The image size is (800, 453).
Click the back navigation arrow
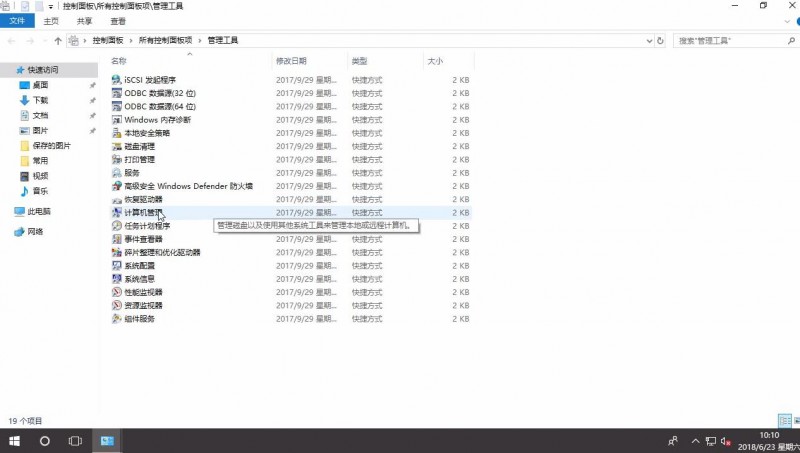tap(11, 41)
